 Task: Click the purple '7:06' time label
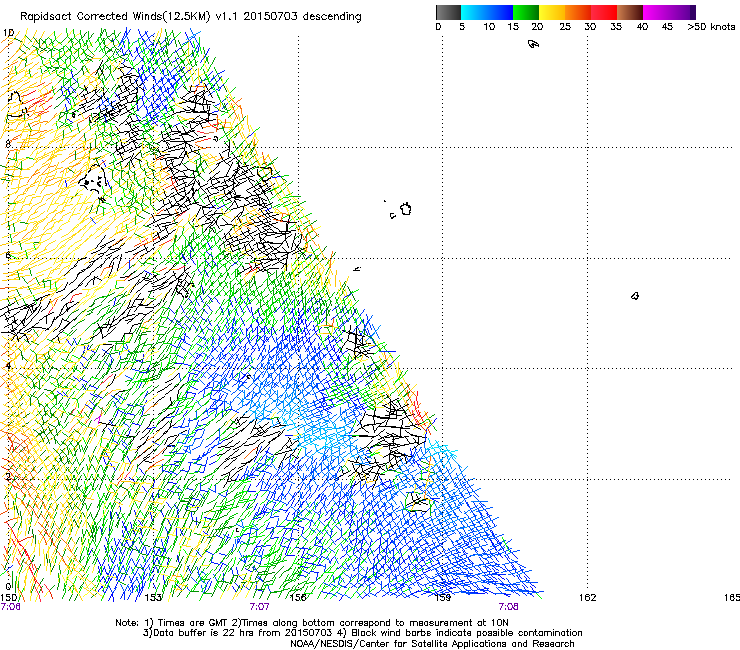(x=10, y=607)
